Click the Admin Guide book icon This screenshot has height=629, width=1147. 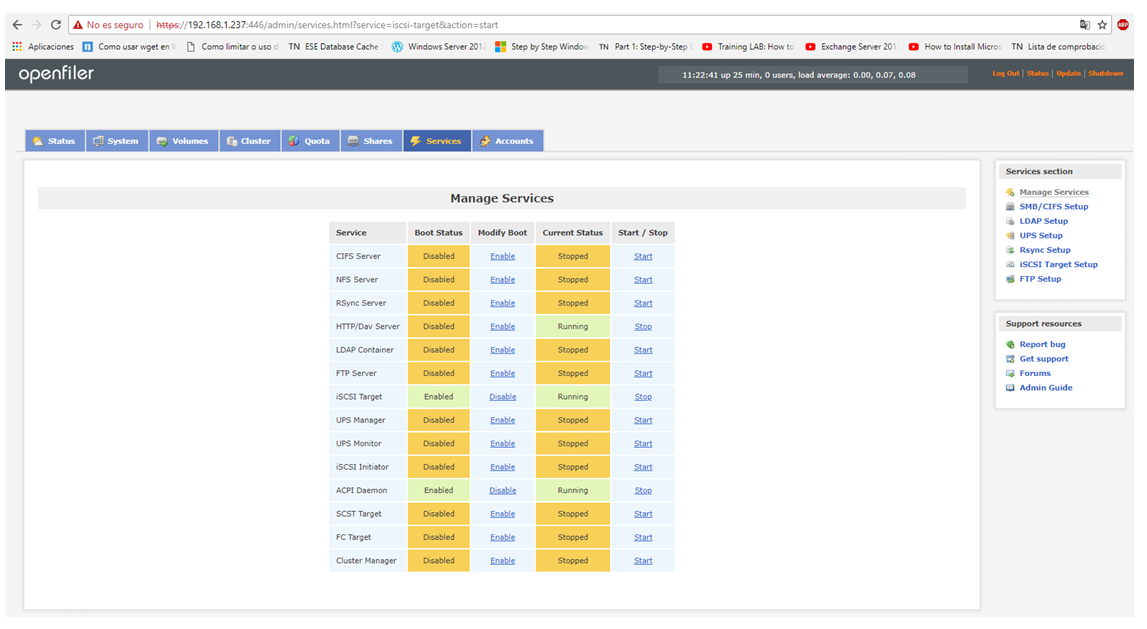coord(1010,388)
